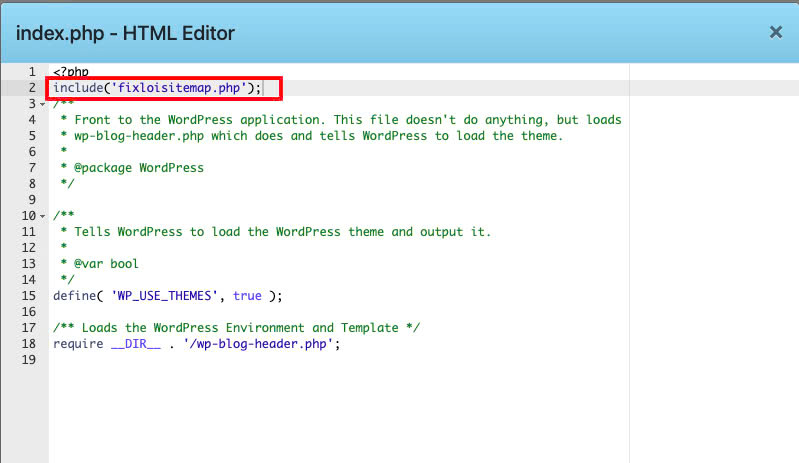This screenshot has width=799, height=463.
Task: Click line number 18 in the gutter
Action: click(x=29, y=344)
